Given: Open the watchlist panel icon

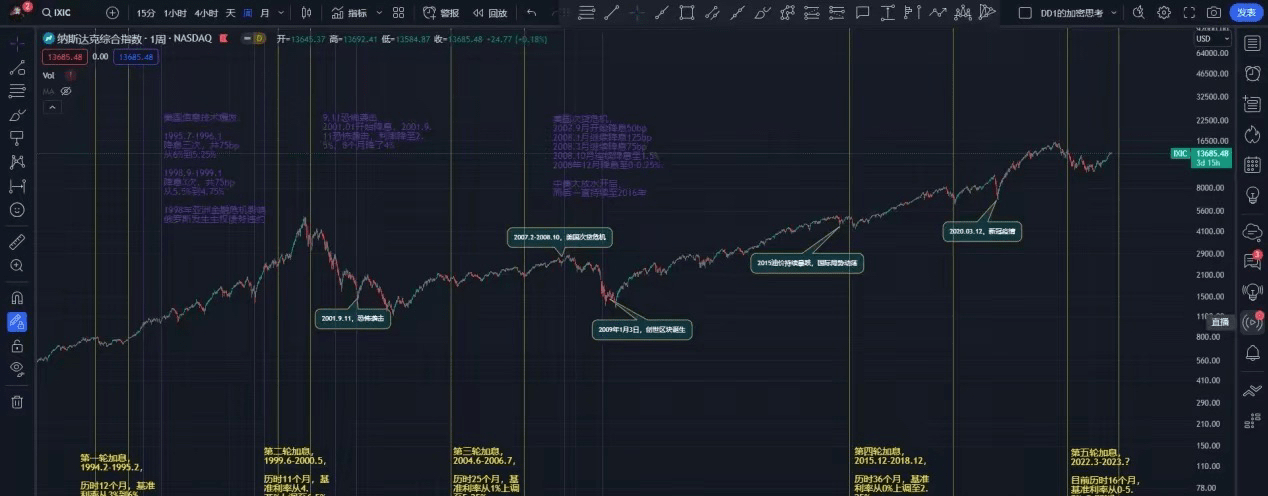Looking at the screenshot, I should pyautogui.click(x=1252, y=43).
